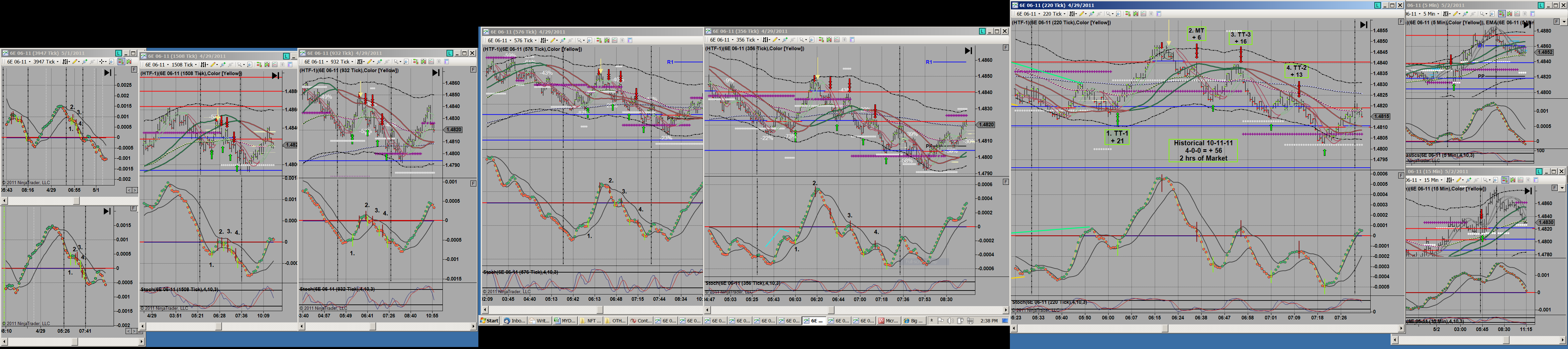This screenshot has width=1568, height=349.
Task: Click line-chart strategies icon in 220 Tick toolbar
Action: pyautogui.click(x=1144, y=13)
